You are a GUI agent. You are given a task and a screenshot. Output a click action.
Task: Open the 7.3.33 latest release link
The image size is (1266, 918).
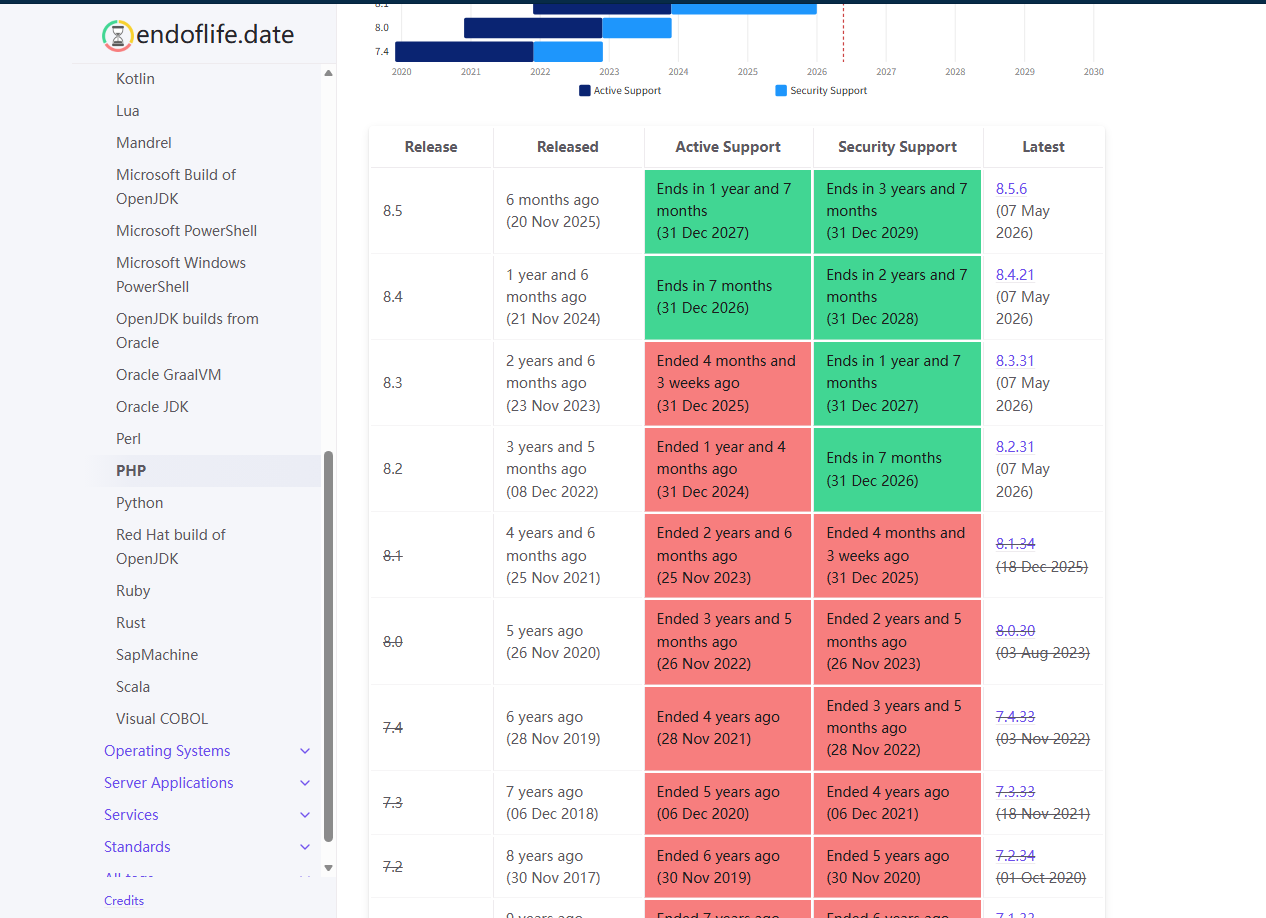pyautogui.click(x=1015, y=792)
